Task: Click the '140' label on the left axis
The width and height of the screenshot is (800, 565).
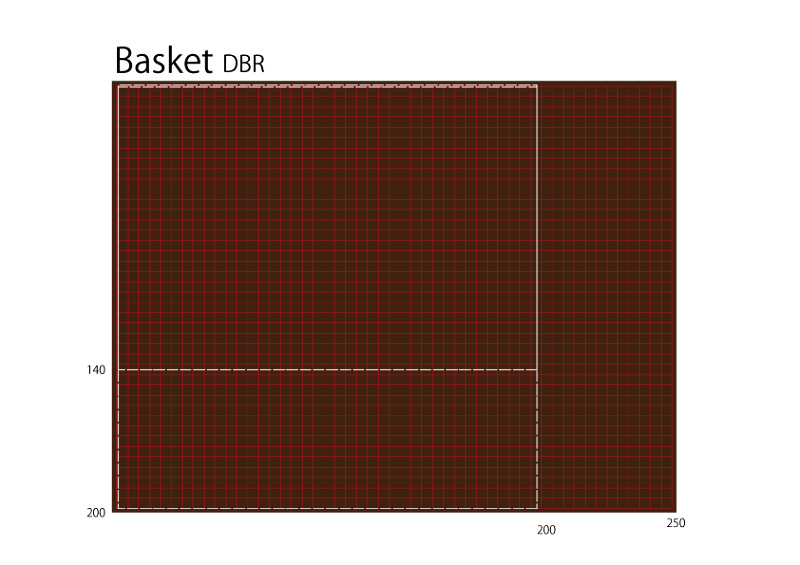Action: 96,370
